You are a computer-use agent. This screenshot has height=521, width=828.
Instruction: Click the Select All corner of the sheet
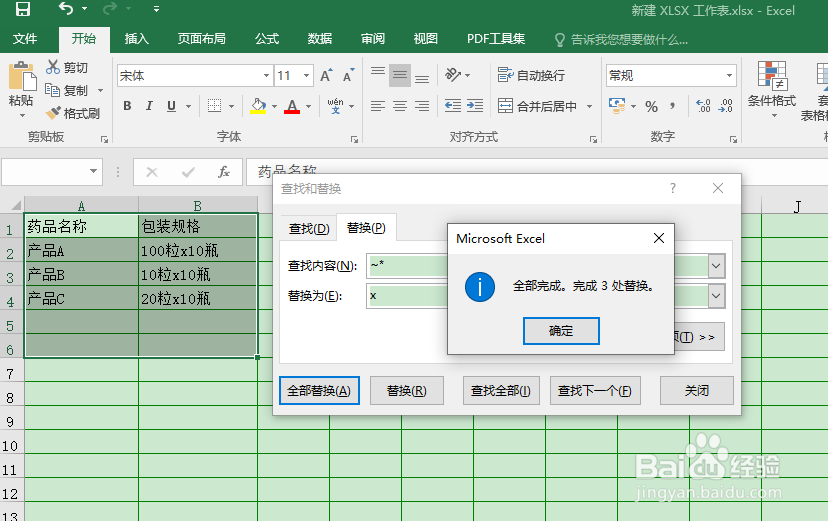[x=14, y=205]
